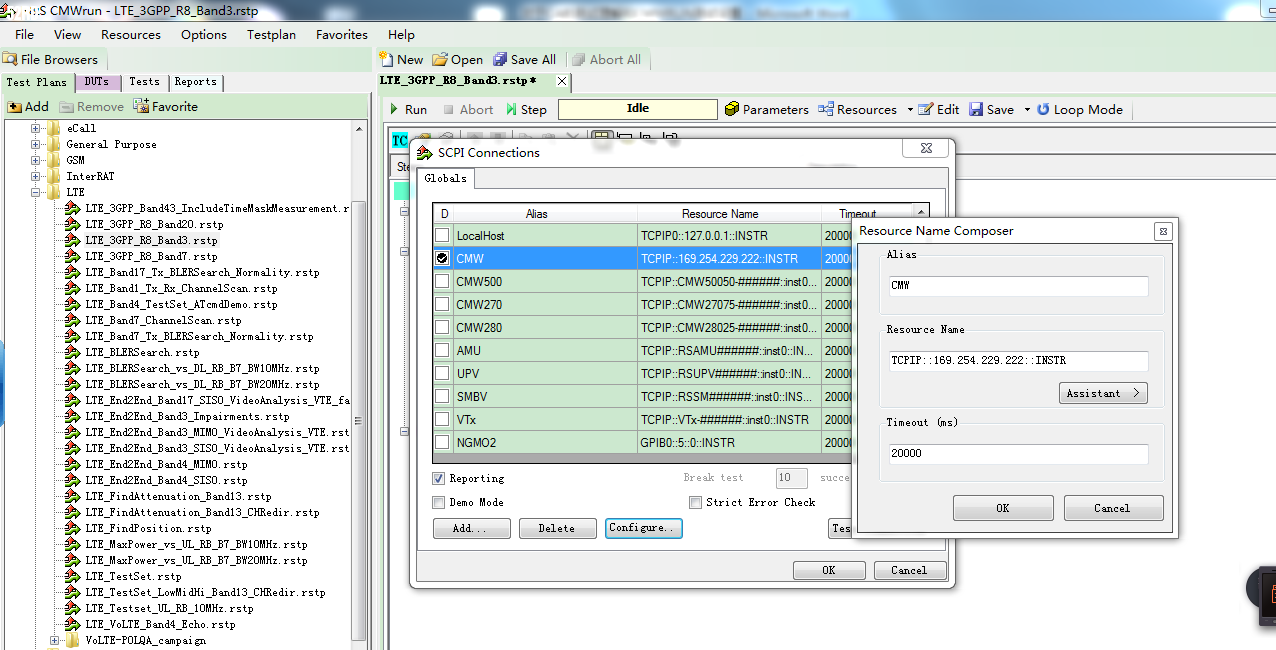The height and width of the screenshot is (650, 1276).
Task: Click the test plans tree vertical scrollbar
Action: pyautogui.click(x=360, y=420)
